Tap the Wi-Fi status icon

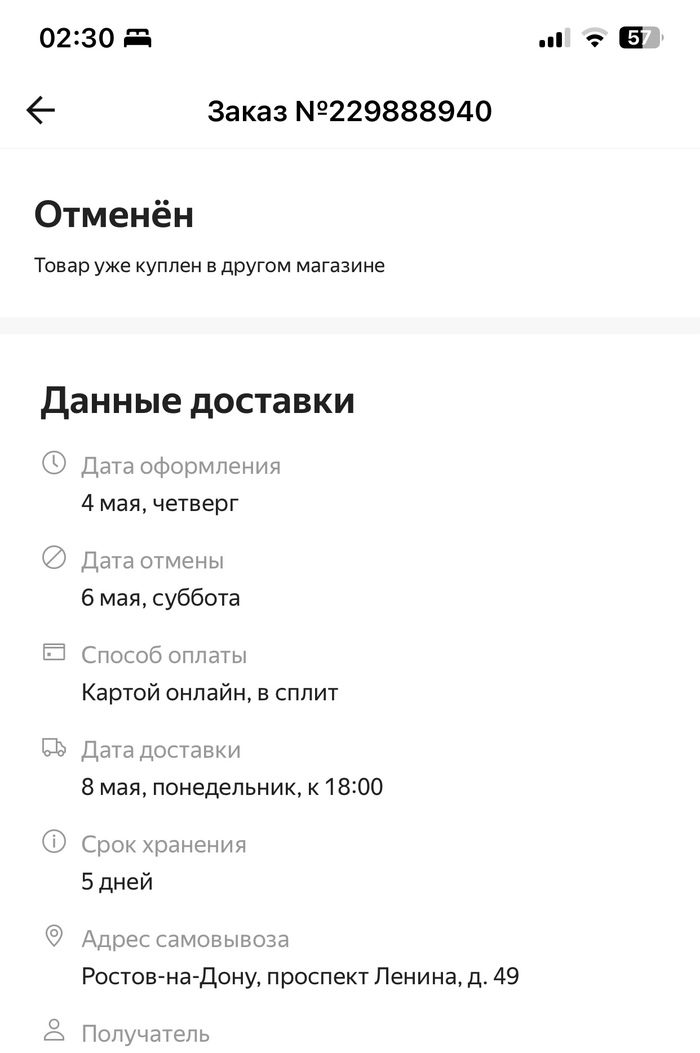point(595,39)
